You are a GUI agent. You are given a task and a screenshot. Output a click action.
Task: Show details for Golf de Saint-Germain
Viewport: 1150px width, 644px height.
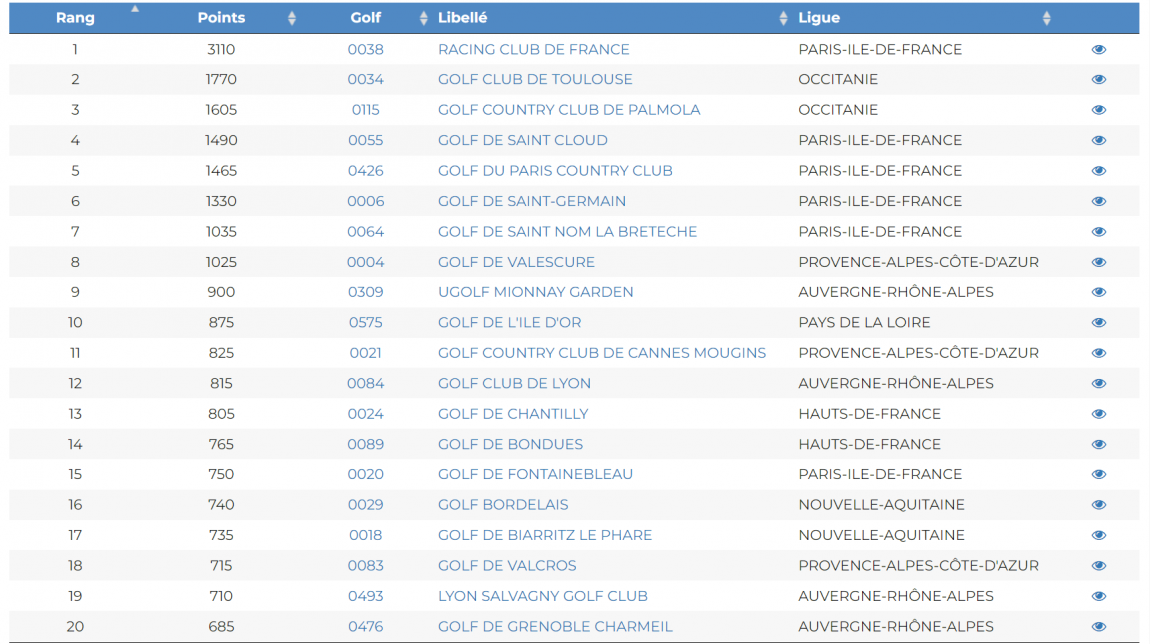click(1098, 201)
